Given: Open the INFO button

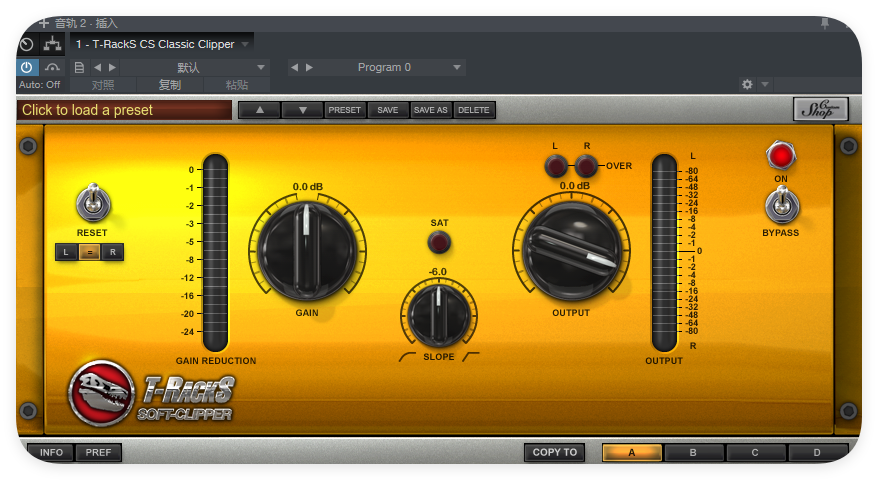Looking at the screenshot, I should (51, 452).
